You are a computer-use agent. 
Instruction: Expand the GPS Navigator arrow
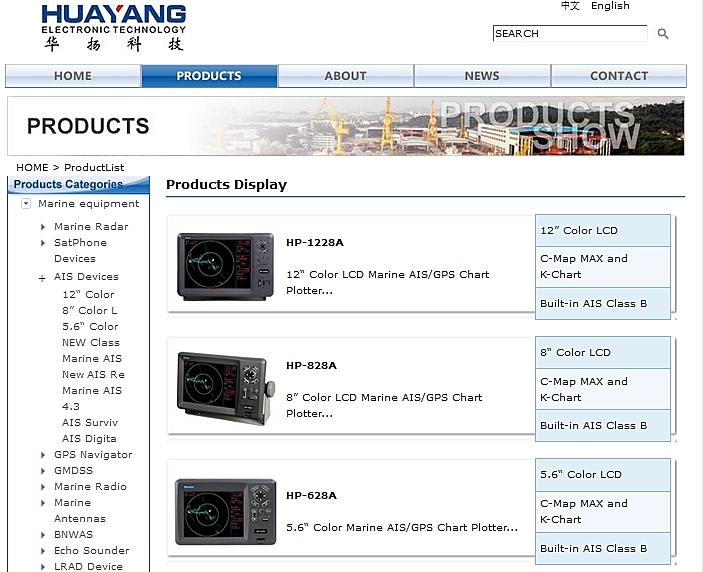43,455
